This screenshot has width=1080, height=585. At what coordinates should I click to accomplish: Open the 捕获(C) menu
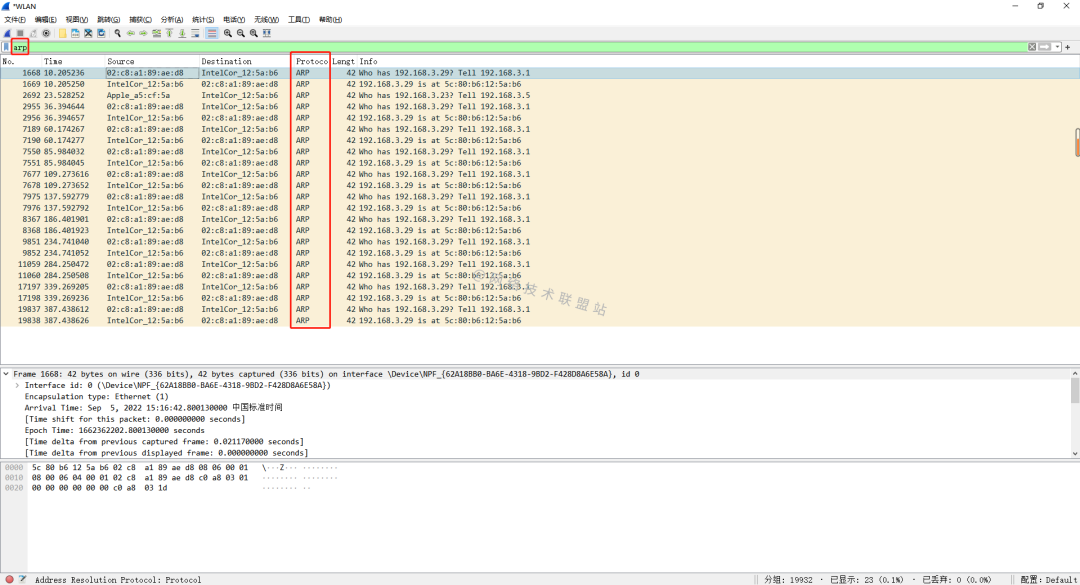click(x=141, y=19)
